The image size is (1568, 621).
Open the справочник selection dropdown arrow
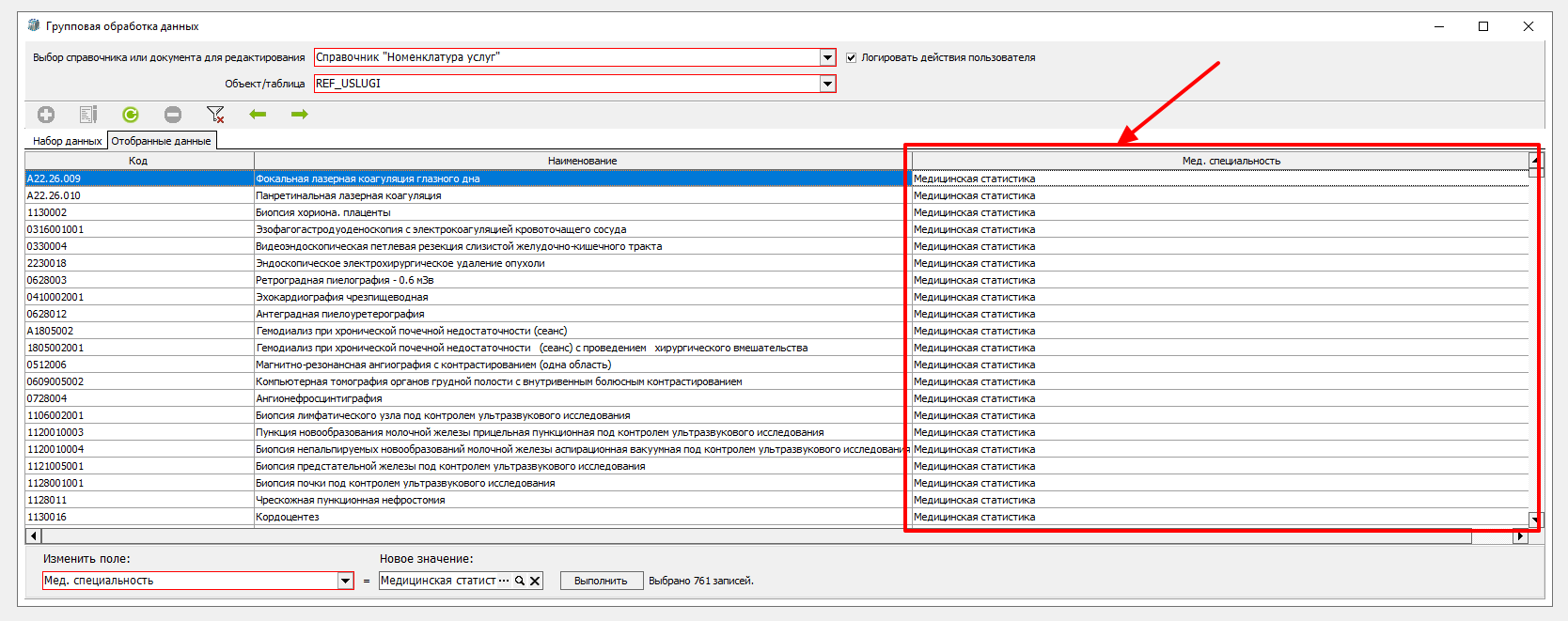pyautogui.click(x=827, y=57)
